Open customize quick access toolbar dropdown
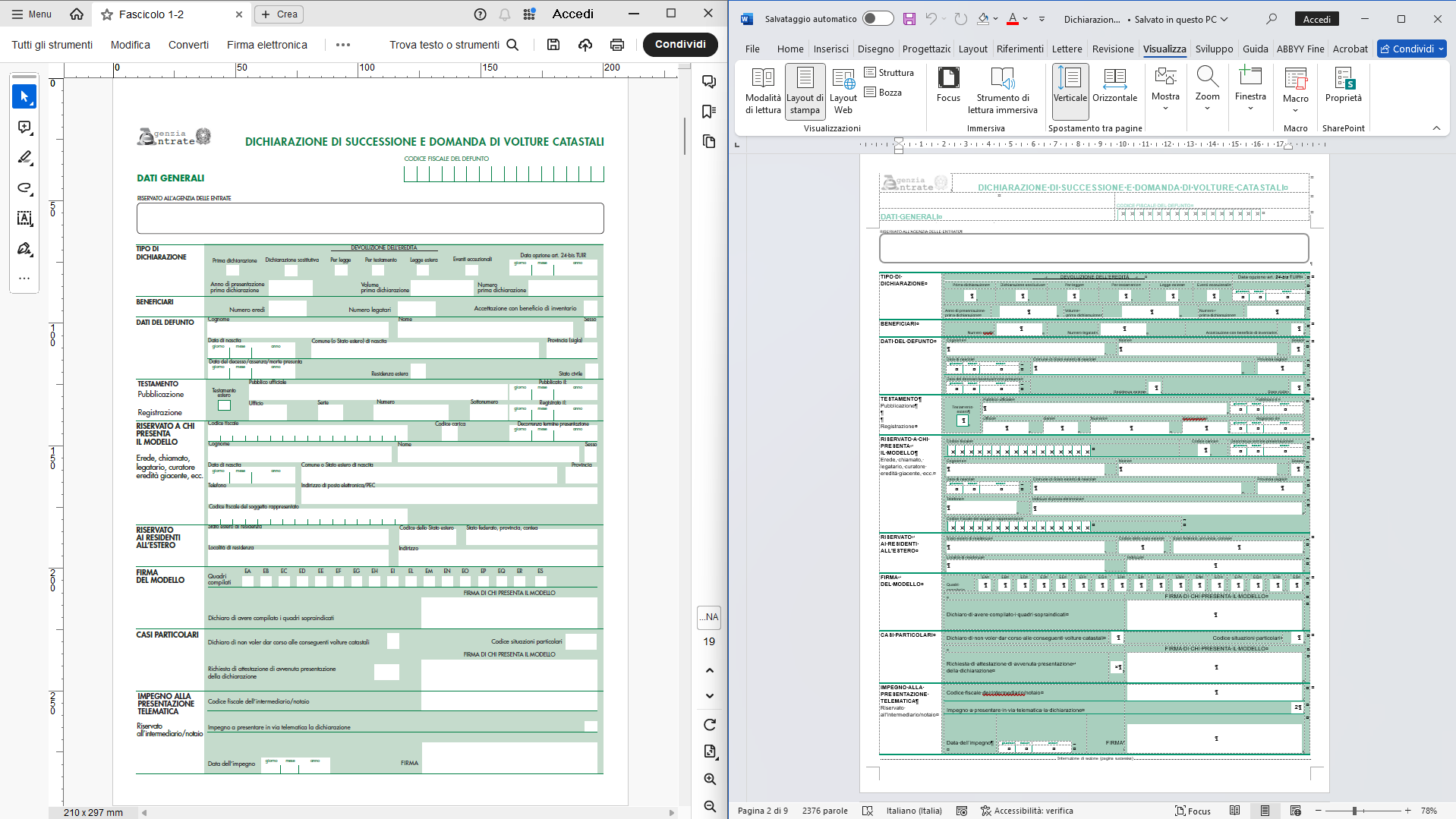 [1042, 19]
